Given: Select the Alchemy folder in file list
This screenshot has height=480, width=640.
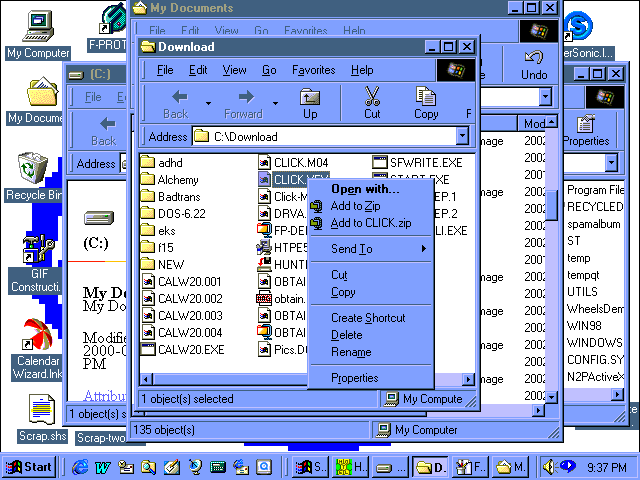Looking at the screenshot, I should (x=177, y=180).
